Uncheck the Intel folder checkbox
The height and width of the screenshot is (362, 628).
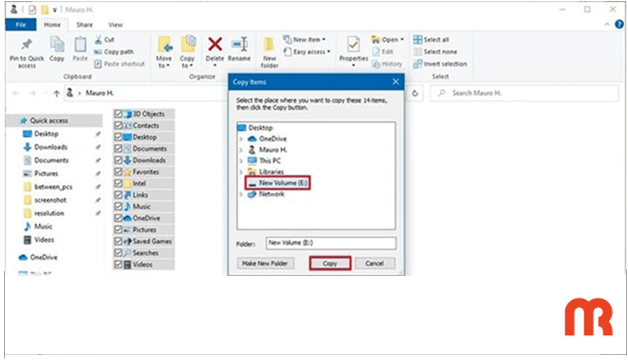pos(118,183)
